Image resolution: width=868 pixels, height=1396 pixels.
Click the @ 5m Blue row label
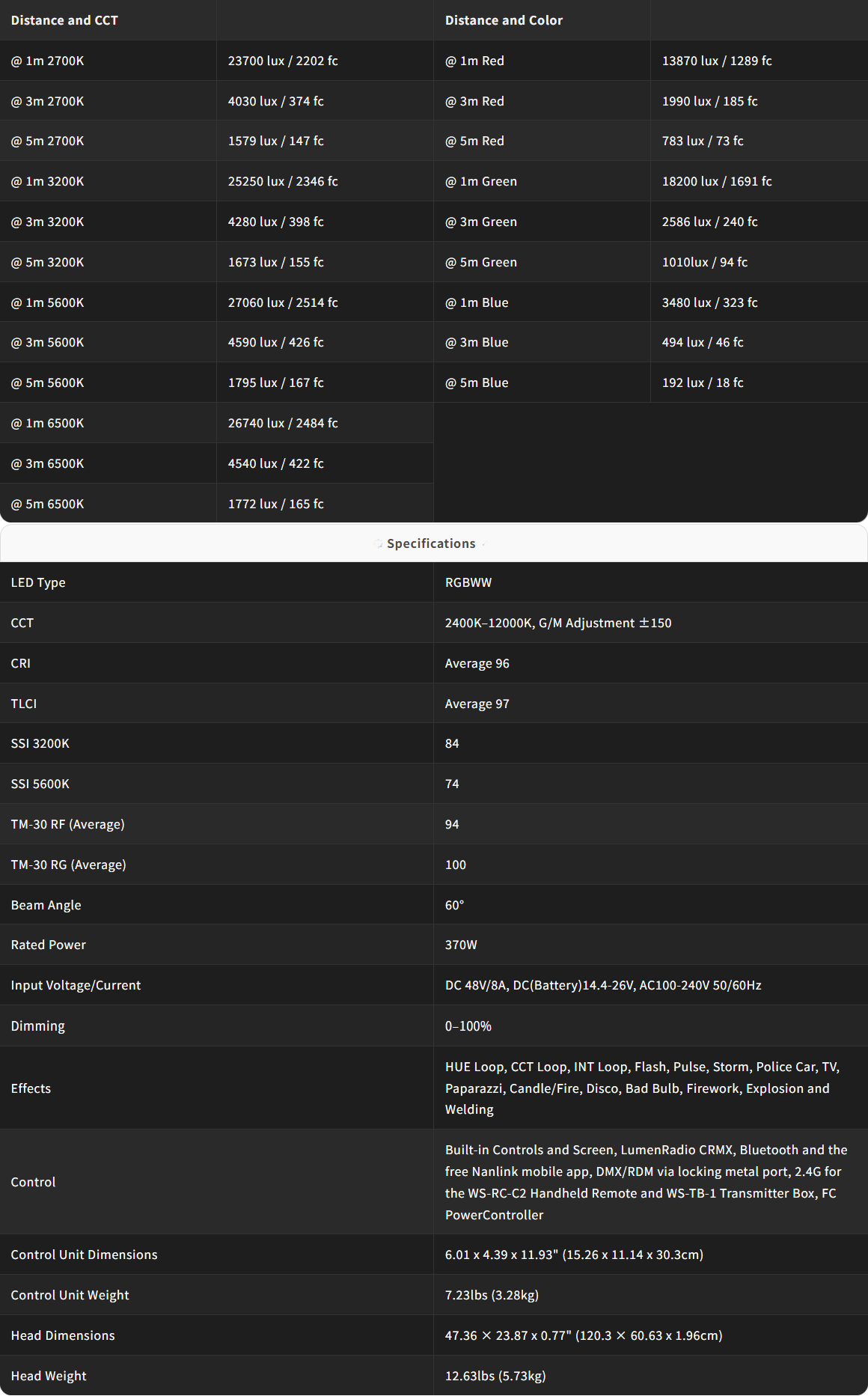[x=477, y=382]
